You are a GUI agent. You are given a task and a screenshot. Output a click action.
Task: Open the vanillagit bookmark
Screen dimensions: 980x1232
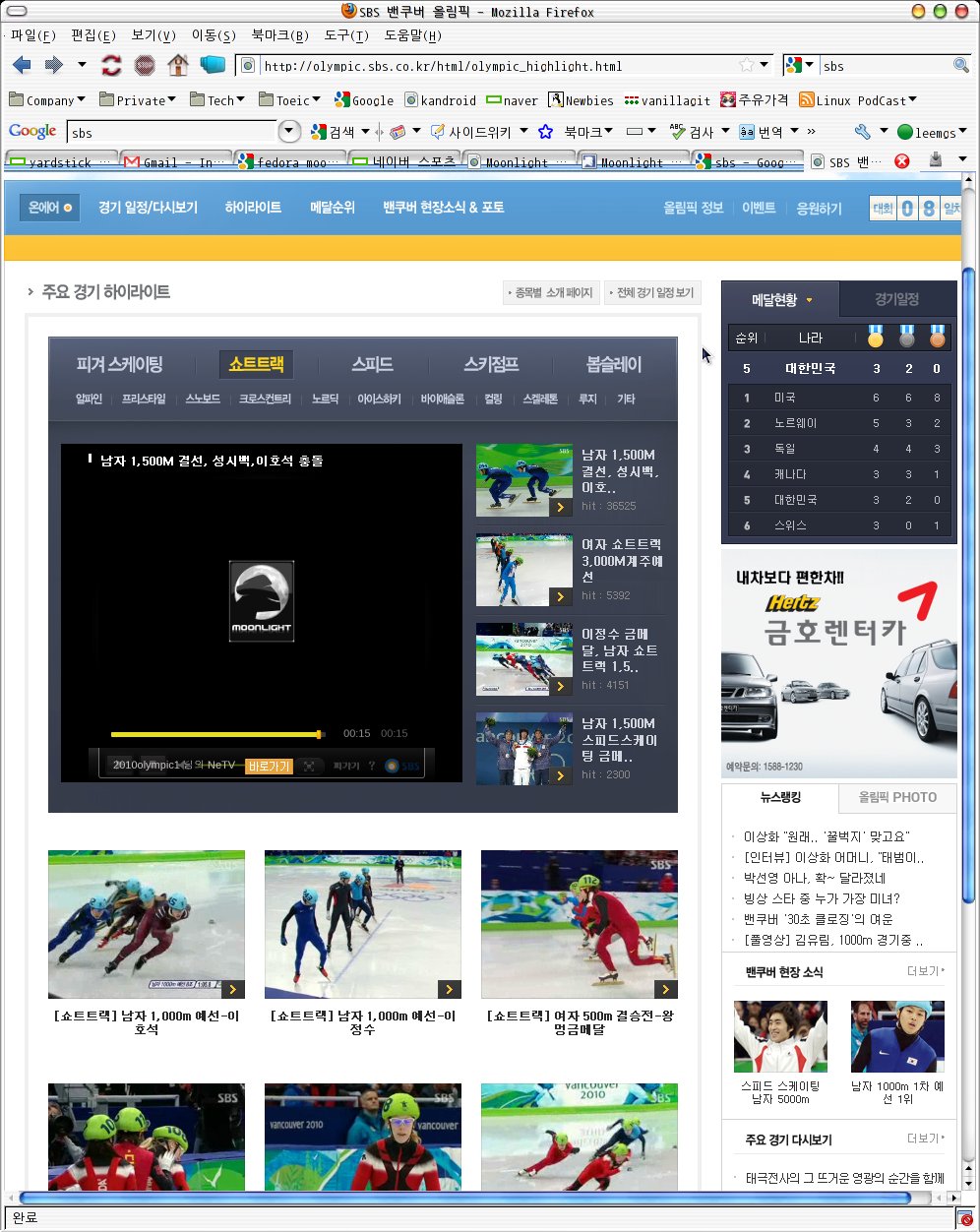click(x=667, y=99)
